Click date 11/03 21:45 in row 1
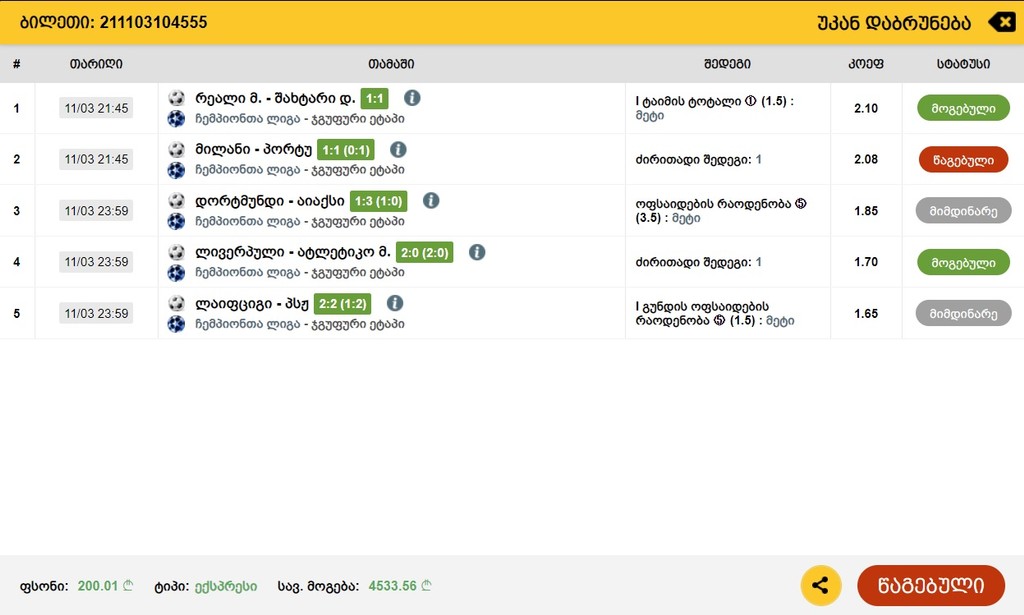 (x=96, y=108)
